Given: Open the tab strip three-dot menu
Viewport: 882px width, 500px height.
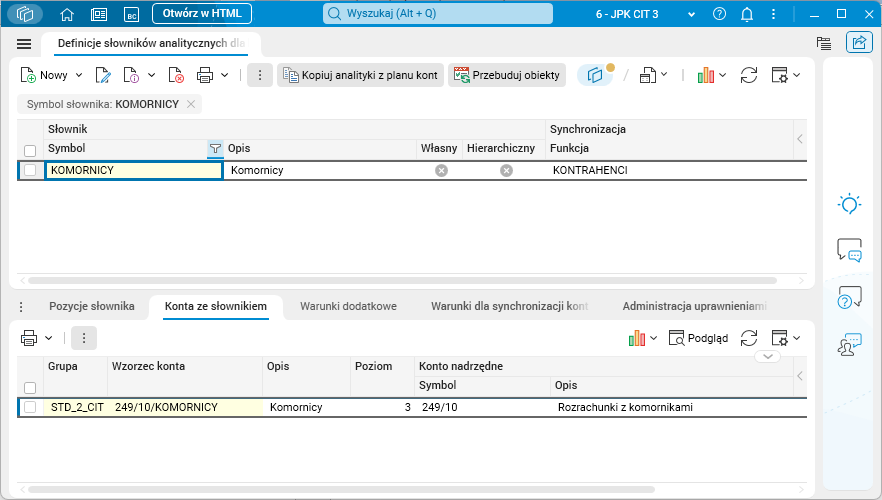Looking at the screenshot, I should click(21, 307).
